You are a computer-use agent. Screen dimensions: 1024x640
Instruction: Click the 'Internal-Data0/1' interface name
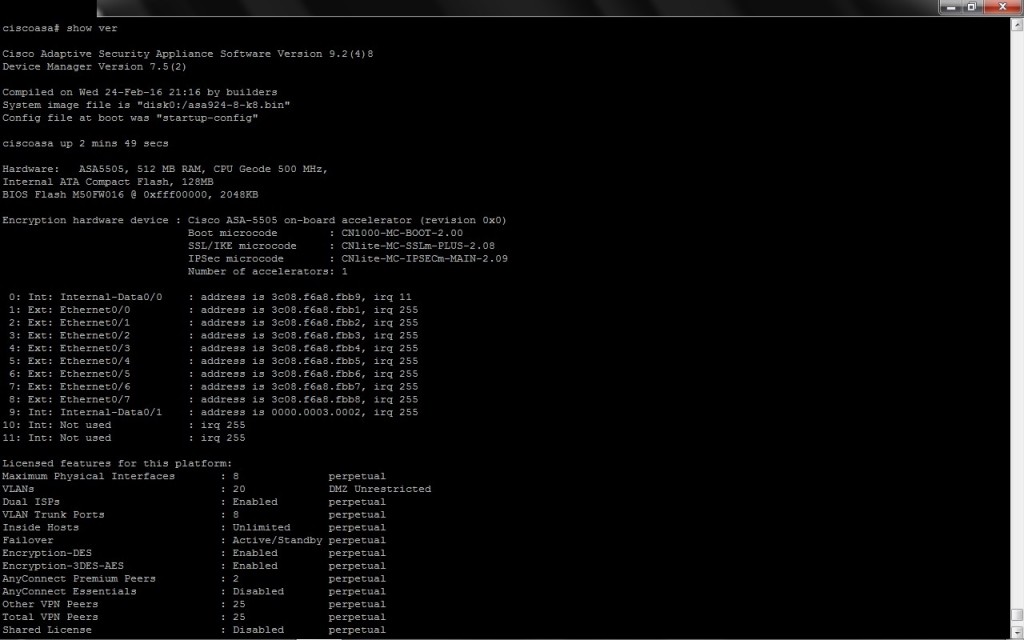[x=111, y=412]
